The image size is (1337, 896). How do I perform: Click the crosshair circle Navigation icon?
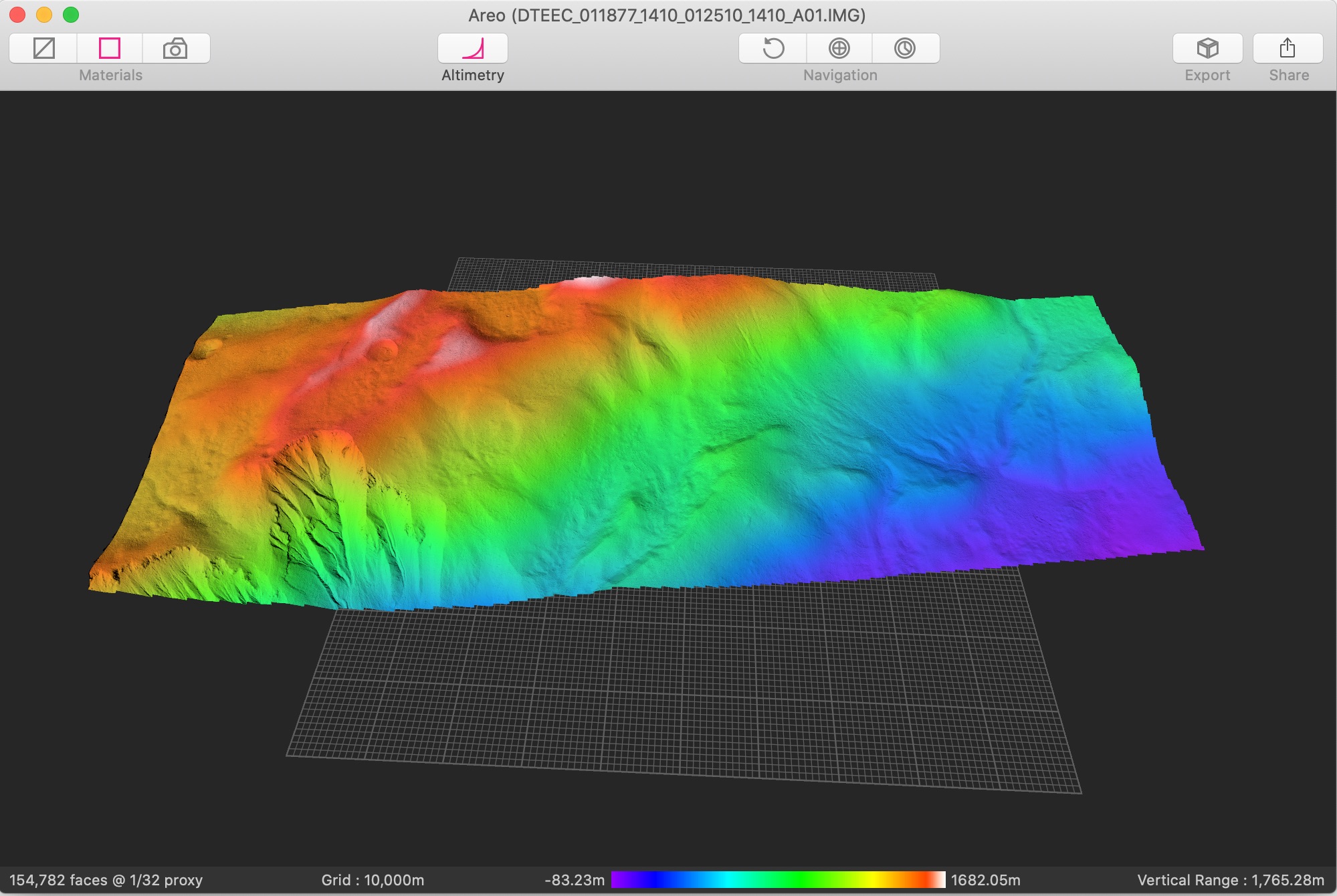coord(839,48)
